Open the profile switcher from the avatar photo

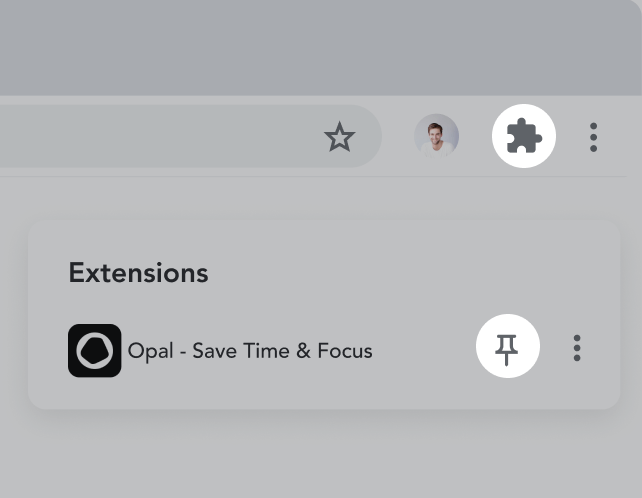click(437, 136)
